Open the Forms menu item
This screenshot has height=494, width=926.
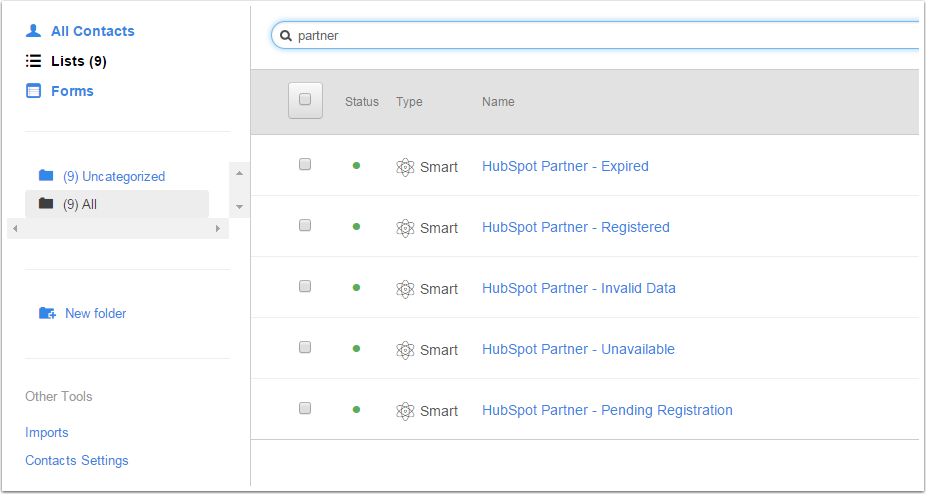[x=72, y=91]
